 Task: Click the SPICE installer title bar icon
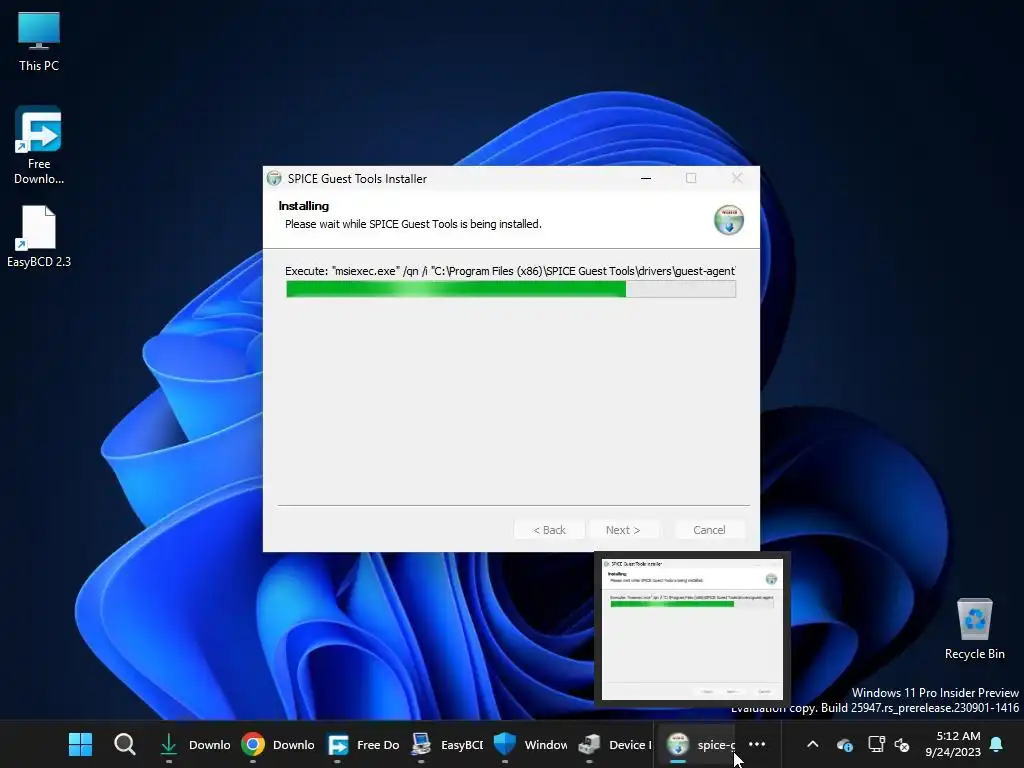pos(274,178)
